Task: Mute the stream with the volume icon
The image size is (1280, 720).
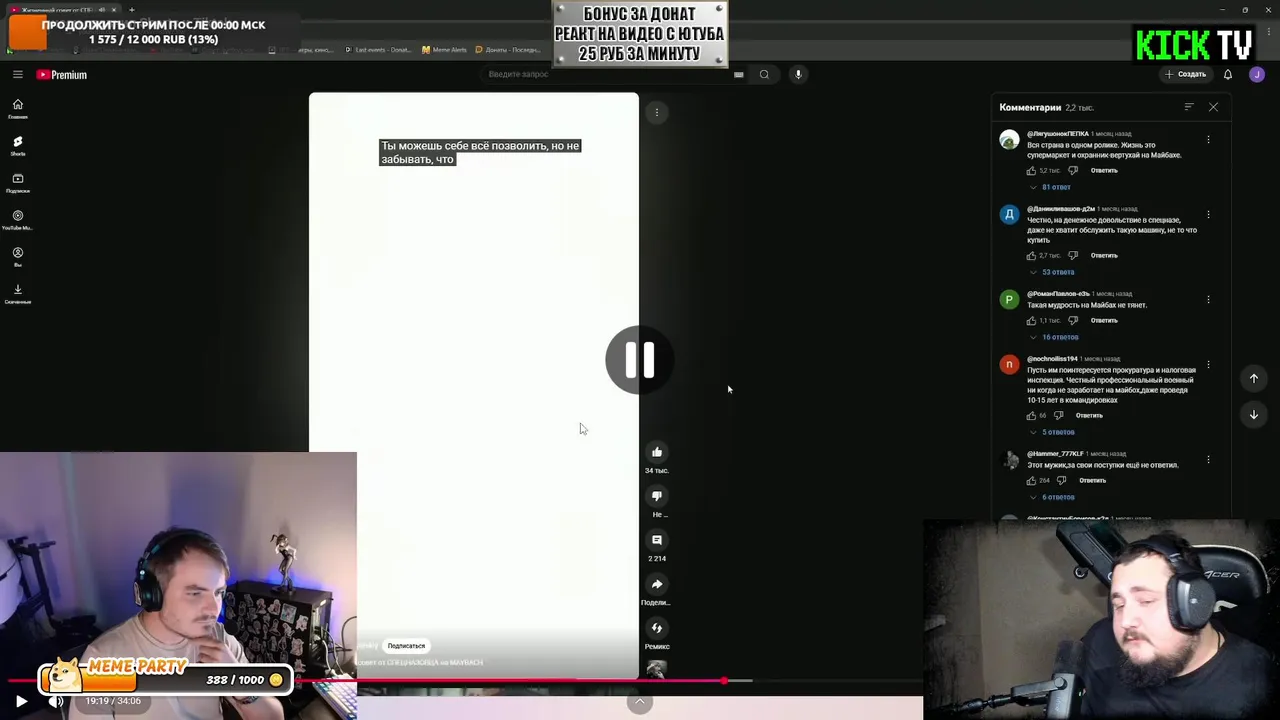Action: pos(56,702)
